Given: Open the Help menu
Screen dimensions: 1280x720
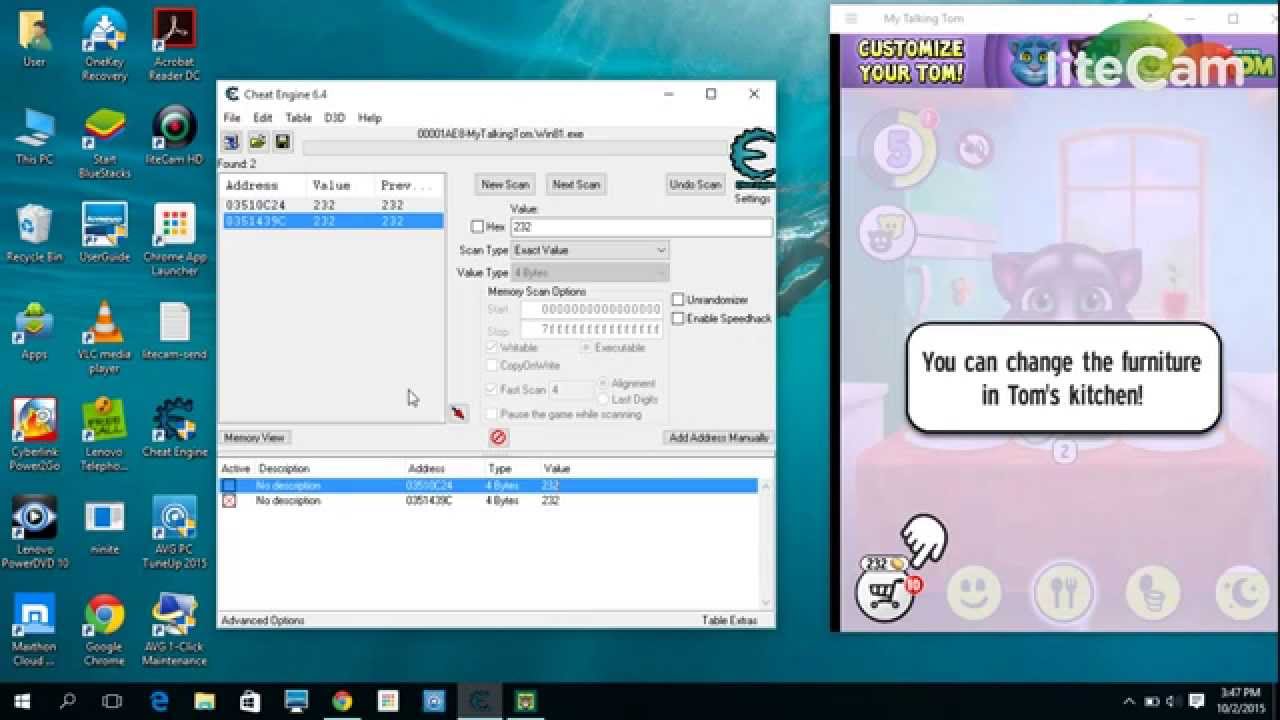Looking at the screenshot, I should (370, 118).
